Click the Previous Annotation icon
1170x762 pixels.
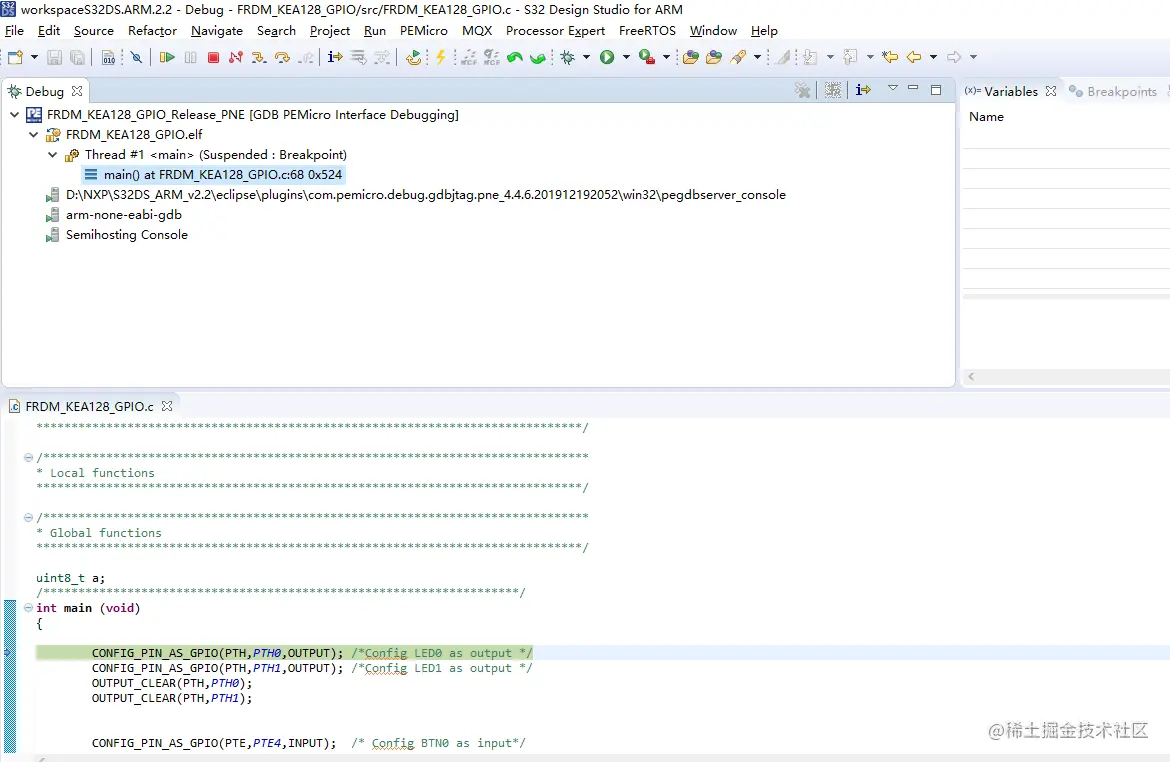[x=850, y=57]
